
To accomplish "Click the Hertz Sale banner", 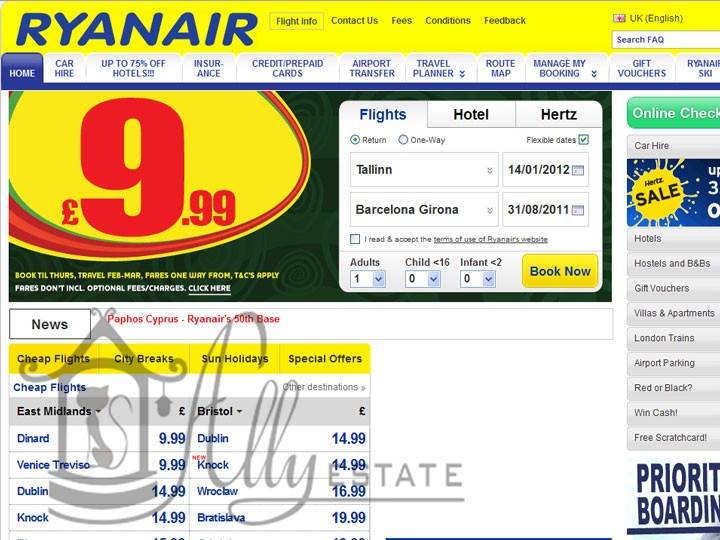I will (672, 192).
